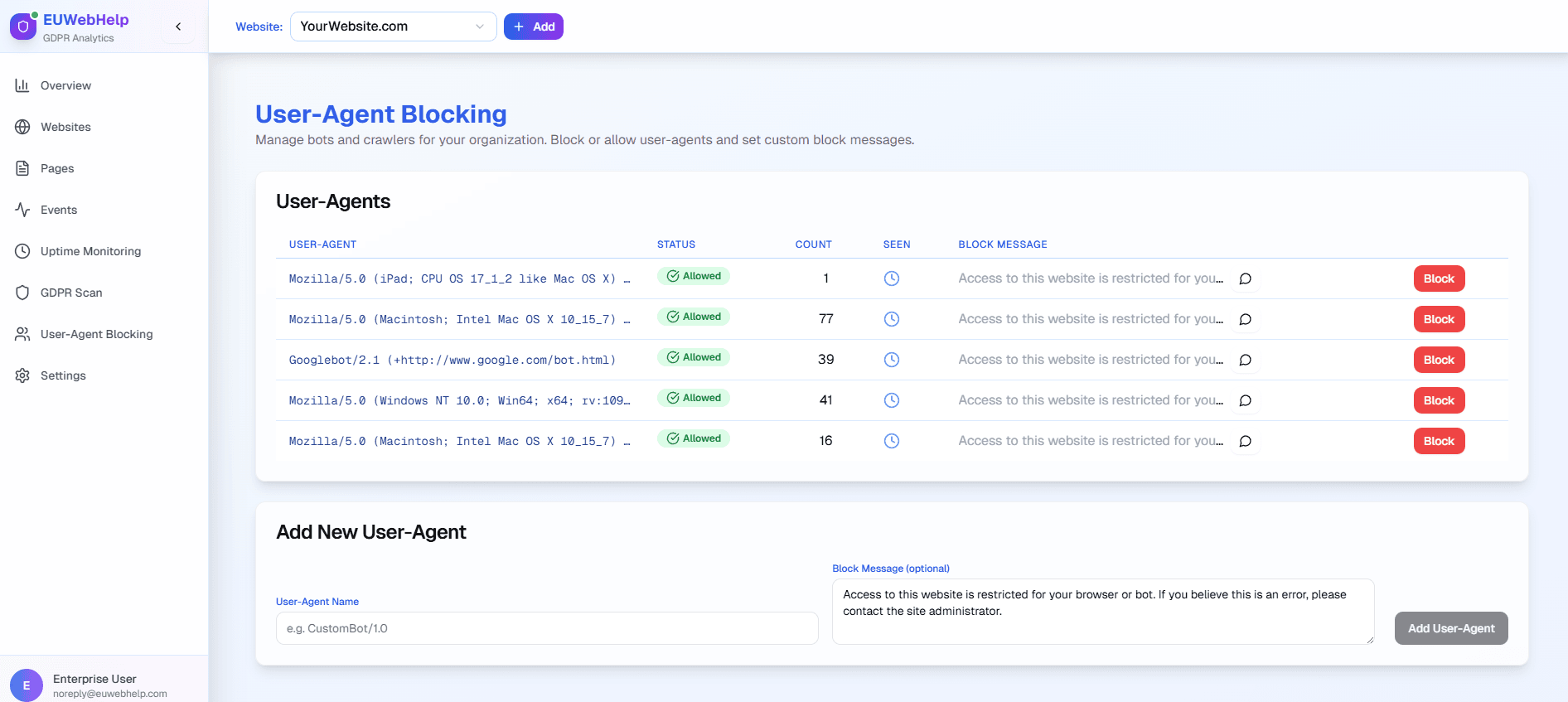Open Uptime Monitoring in the sidebar

[x=90, y=251]
